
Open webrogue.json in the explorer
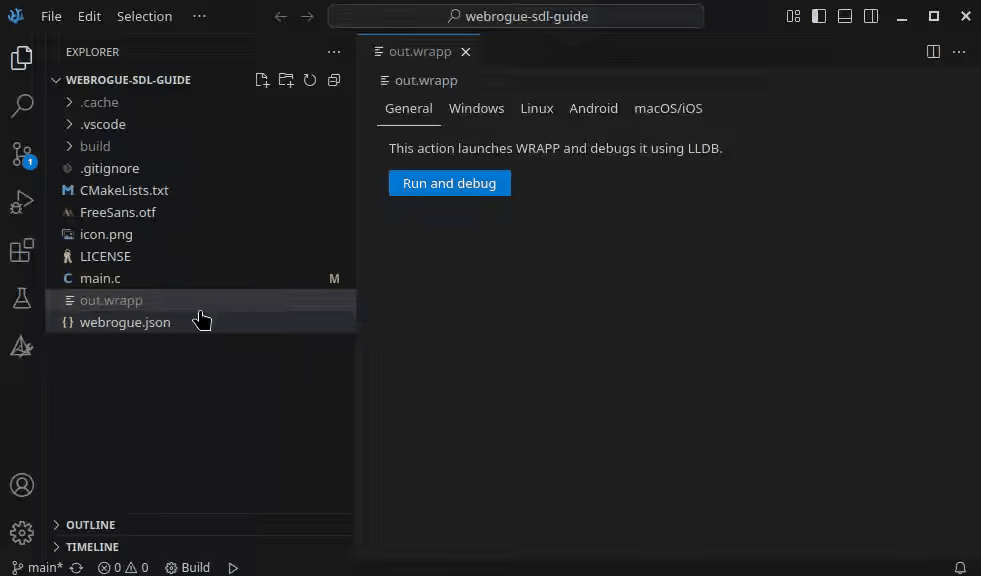201,323
